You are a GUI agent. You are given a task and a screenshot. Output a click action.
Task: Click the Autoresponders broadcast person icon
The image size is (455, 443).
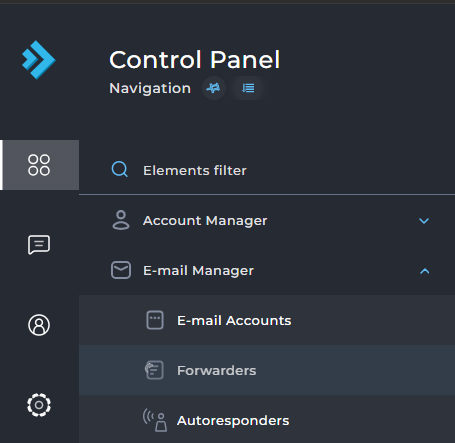pos(155,420)
